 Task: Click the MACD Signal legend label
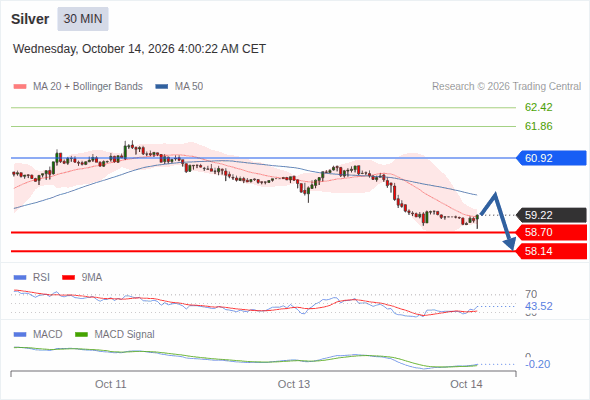point(125,335)
